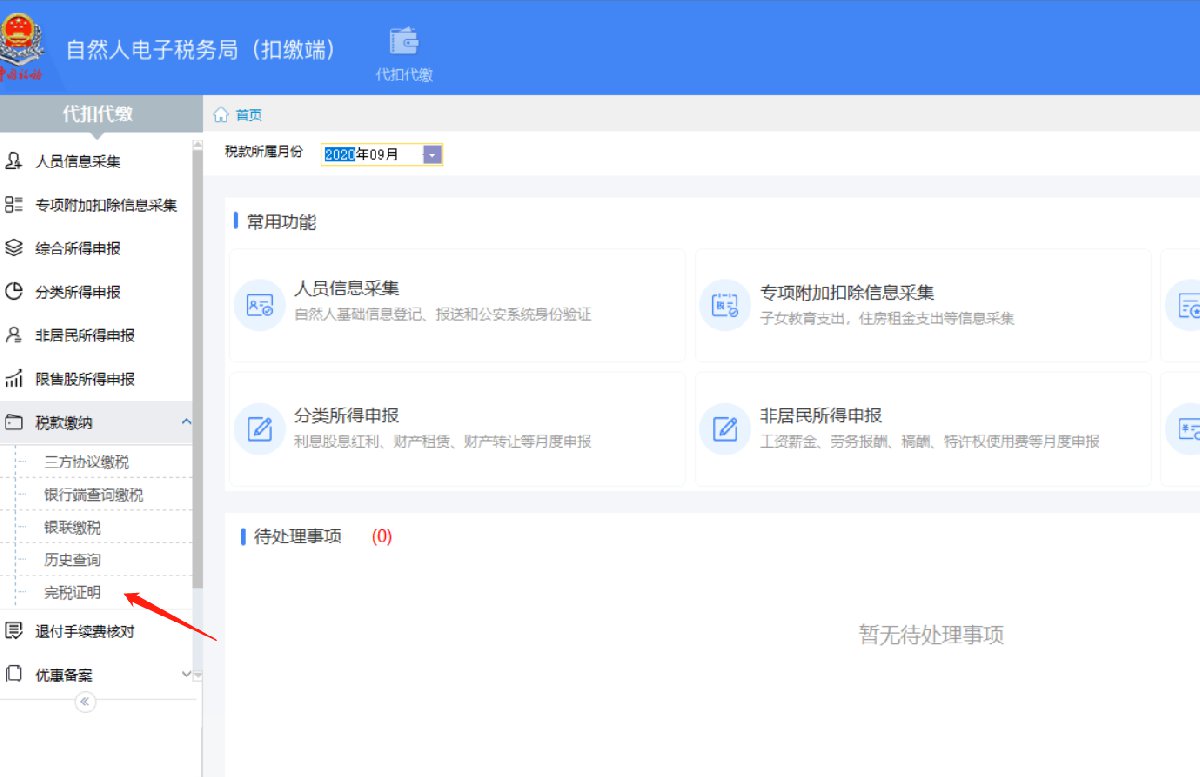Click the 代扣代缴 wallet icon in header
Viewport: 1200px width, 777px height.
[x=404, y=41]
